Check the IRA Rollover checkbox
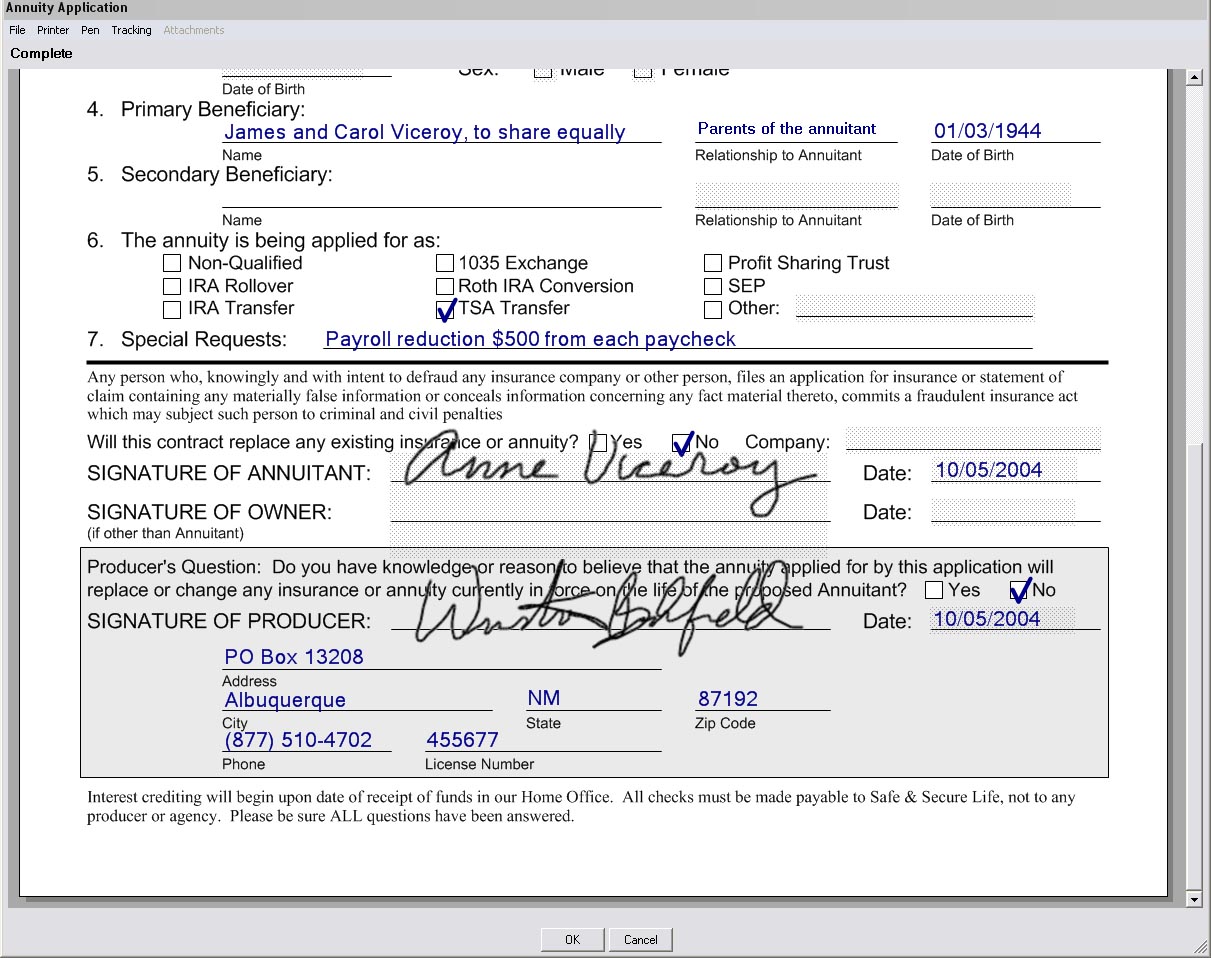The width and height of the screenshot is (1211, 958). (x=172, y=287)
